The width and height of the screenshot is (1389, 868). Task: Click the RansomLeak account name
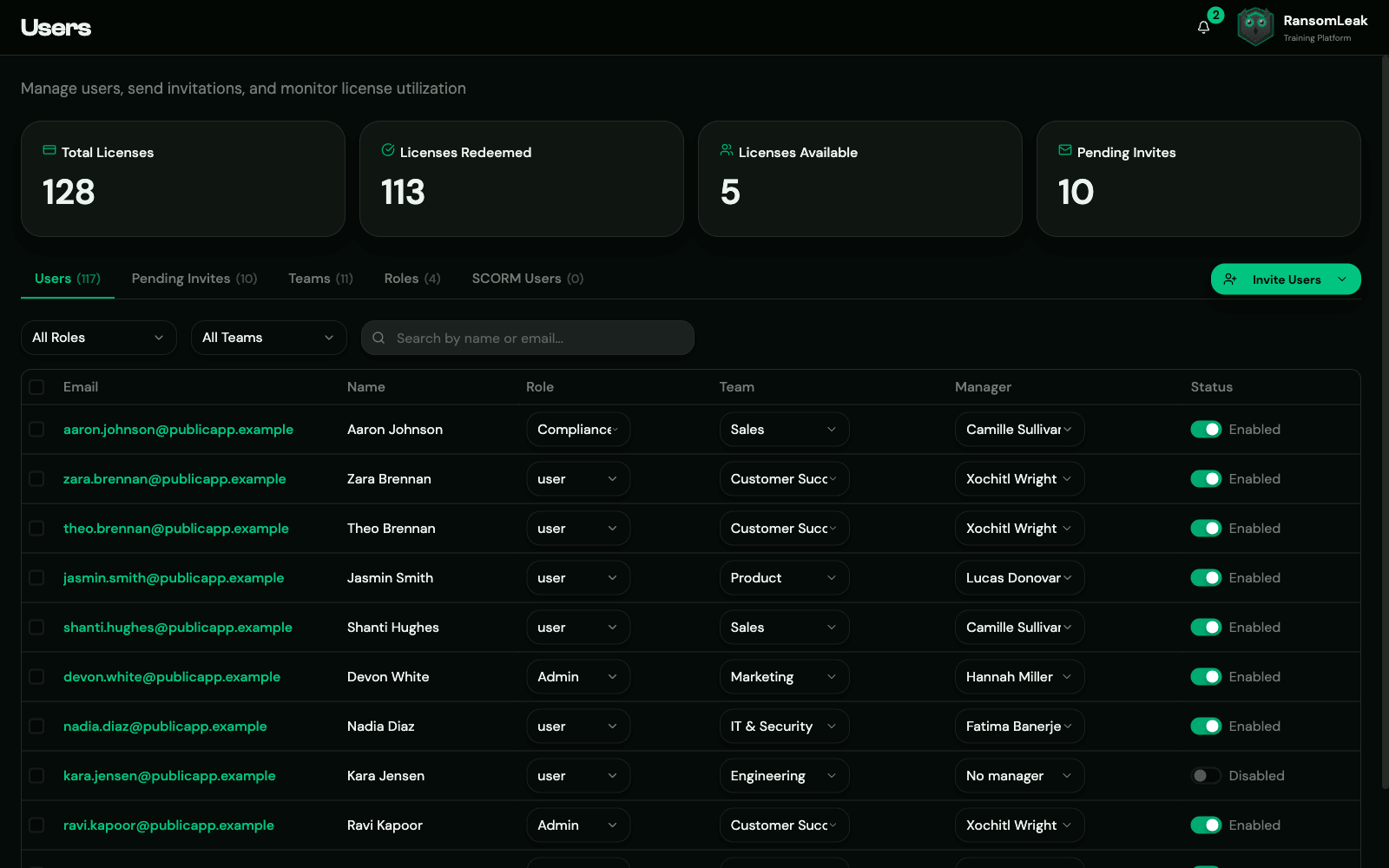(1325, 21)
